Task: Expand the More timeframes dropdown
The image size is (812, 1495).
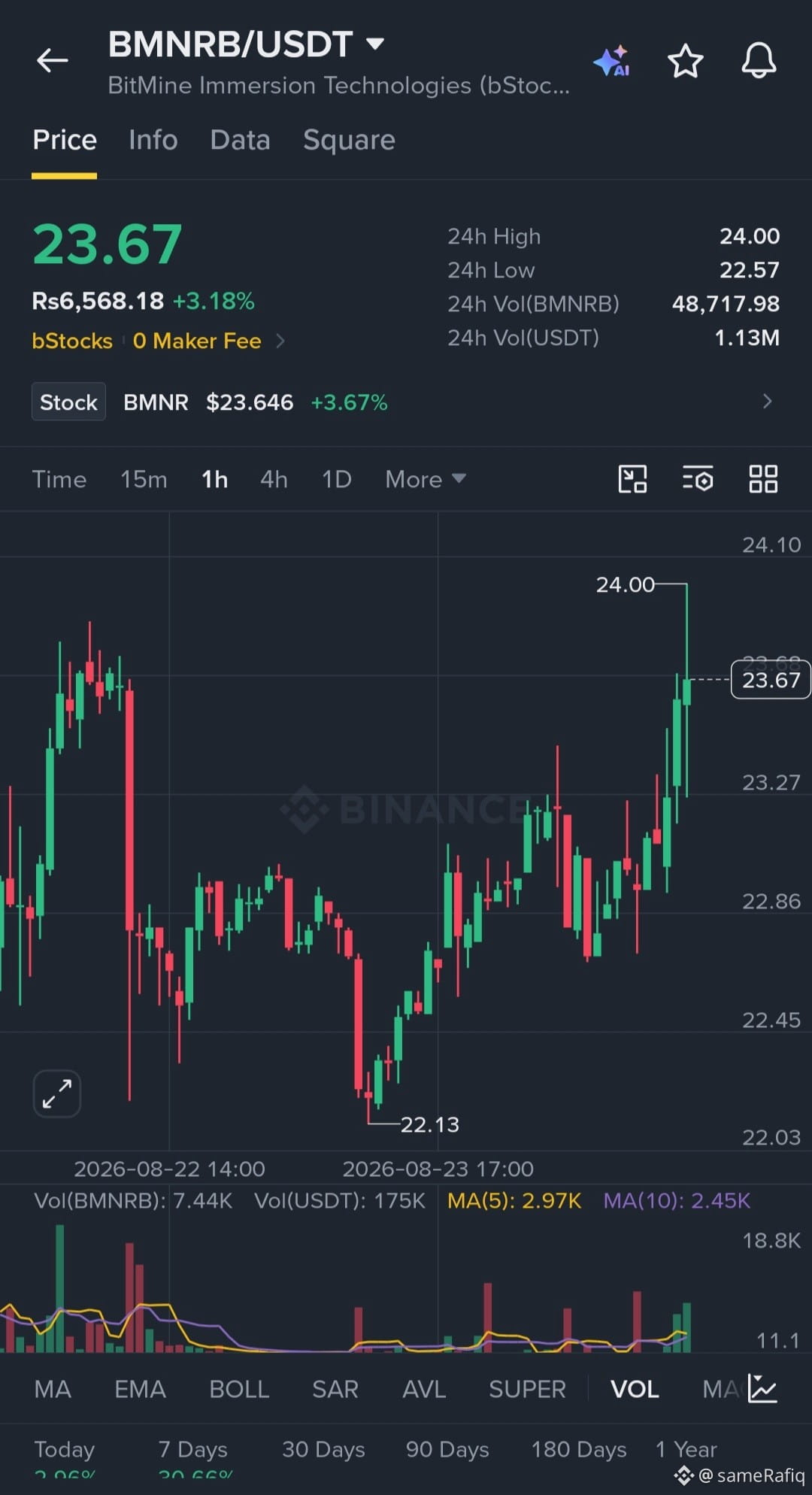Action: (x=426, y=479)
